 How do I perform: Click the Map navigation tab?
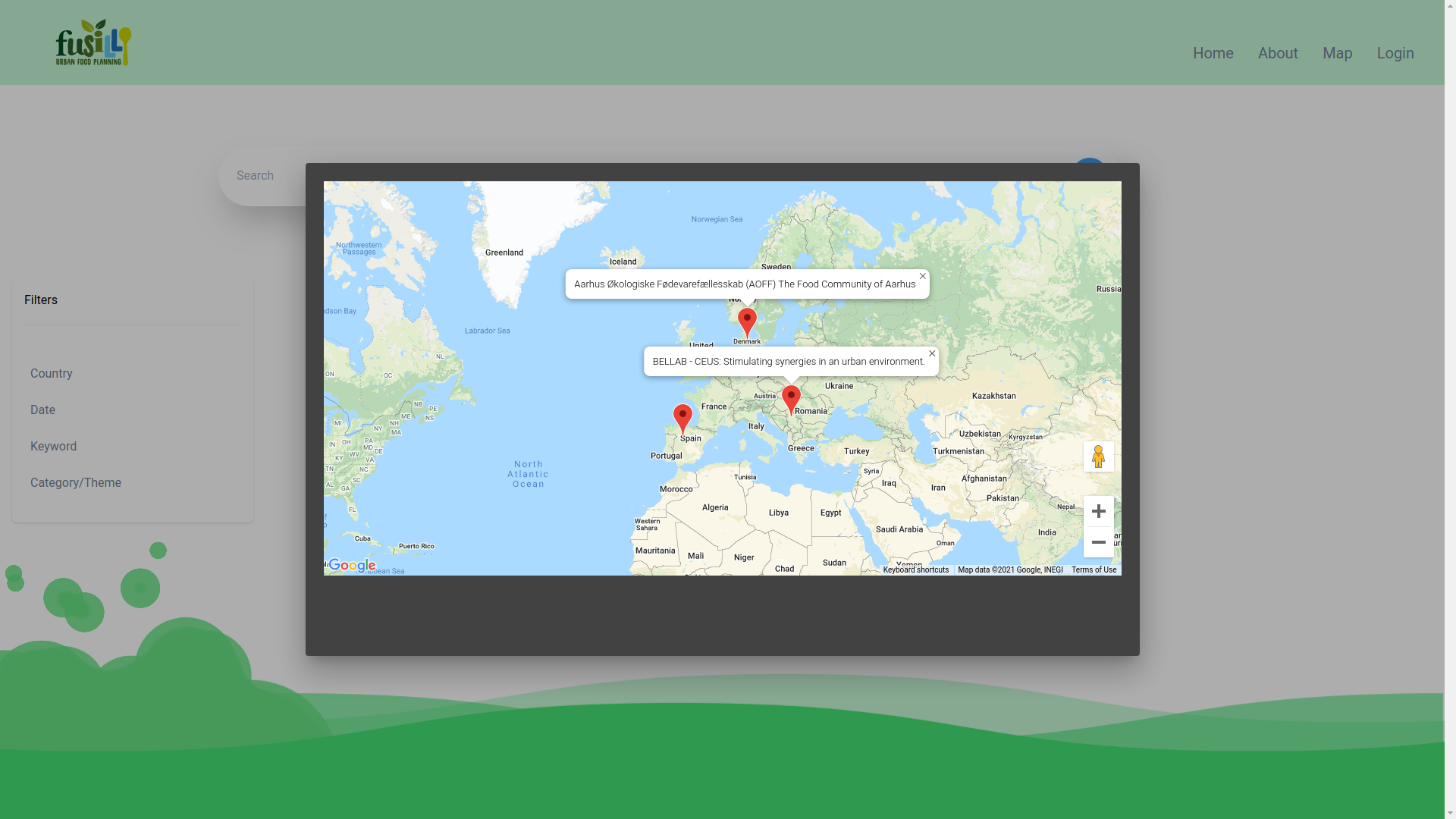(x=1337, y=53)
